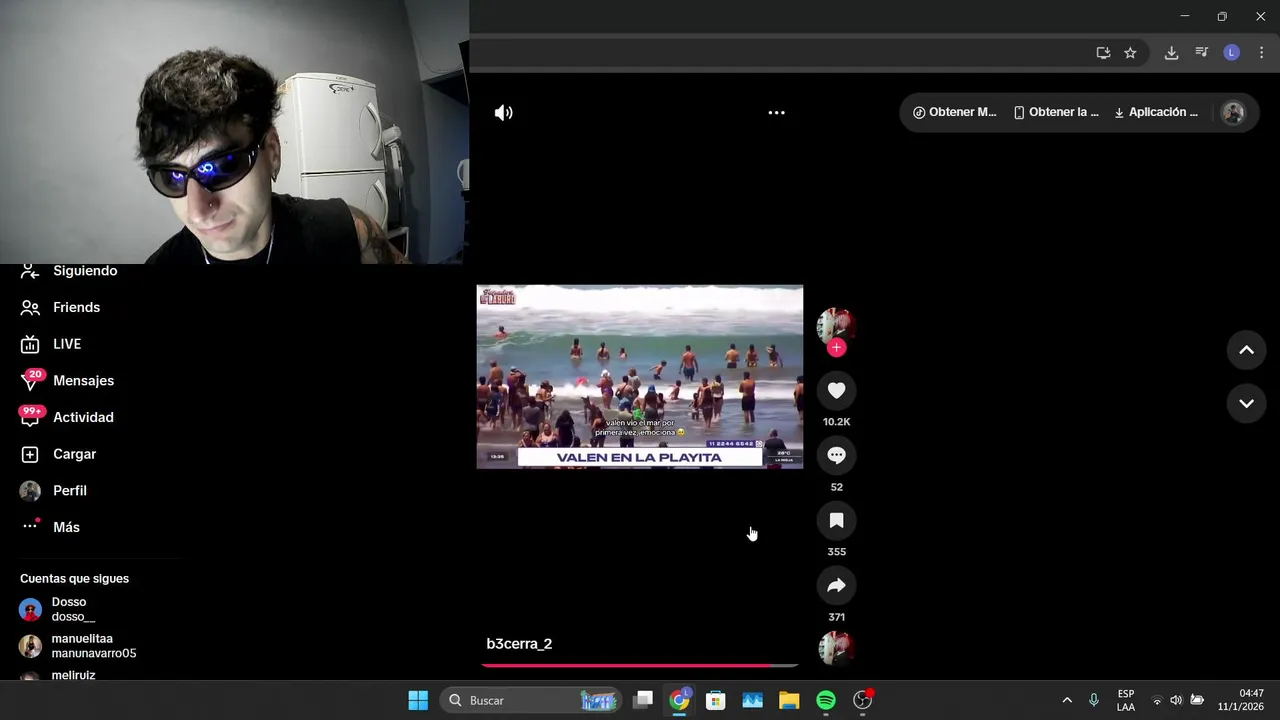The height and width of the screenshot is (720, 1280).
Task: Open the creator avatar beside the video
Action: coord(836,325)
